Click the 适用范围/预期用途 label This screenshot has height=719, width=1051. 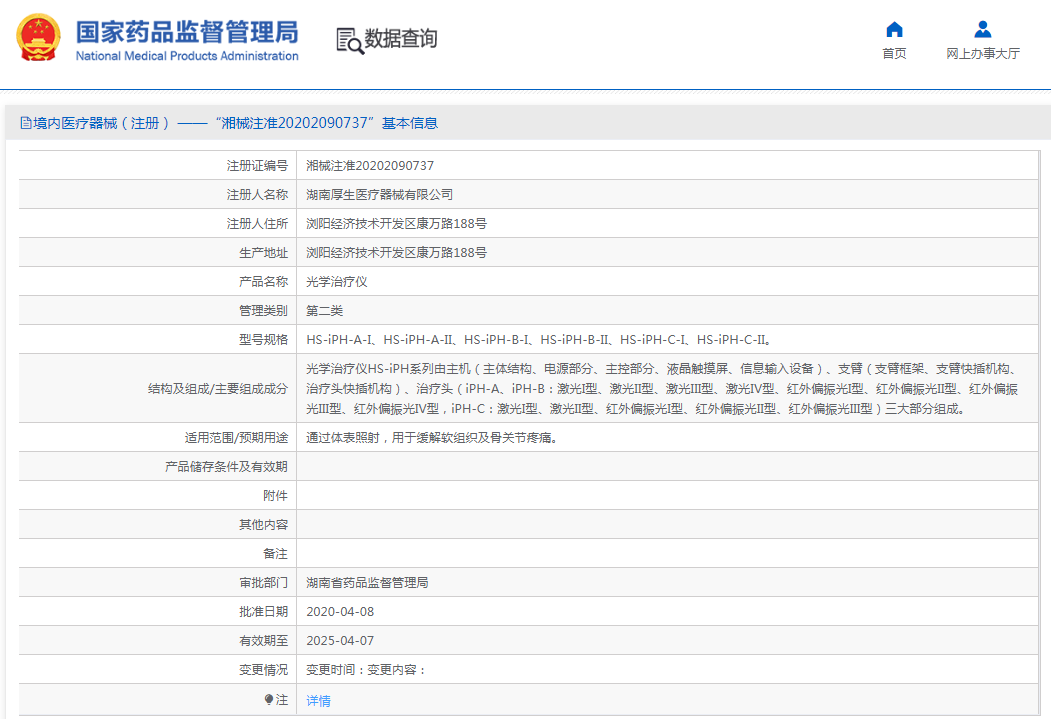pyautogui.click(x=237, y=438)
